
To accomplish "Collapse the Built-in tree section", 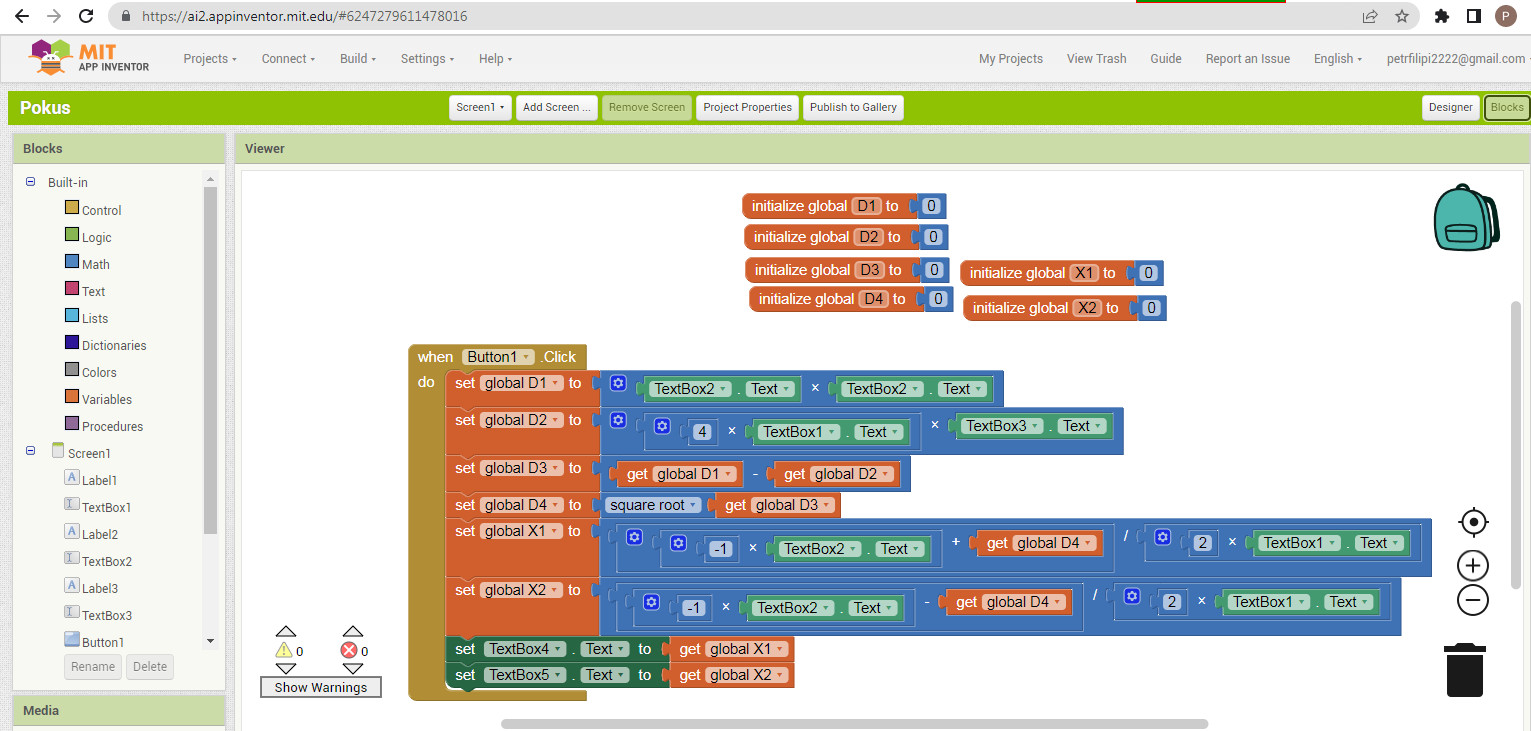I will coord(30,182).
